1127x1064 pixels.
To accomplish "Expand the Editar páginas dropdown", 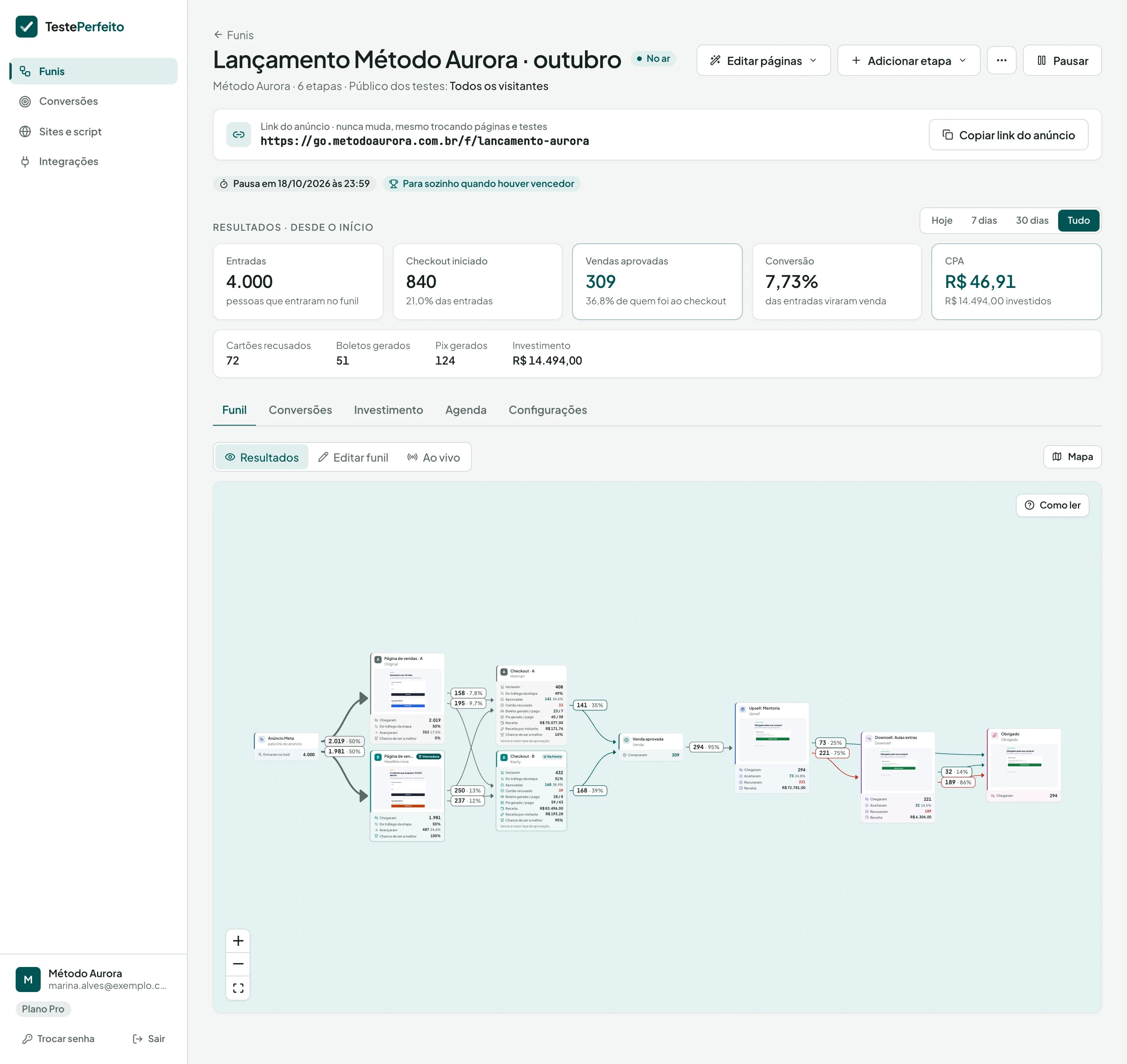I will pyautogui.click(x=763, y=60).
